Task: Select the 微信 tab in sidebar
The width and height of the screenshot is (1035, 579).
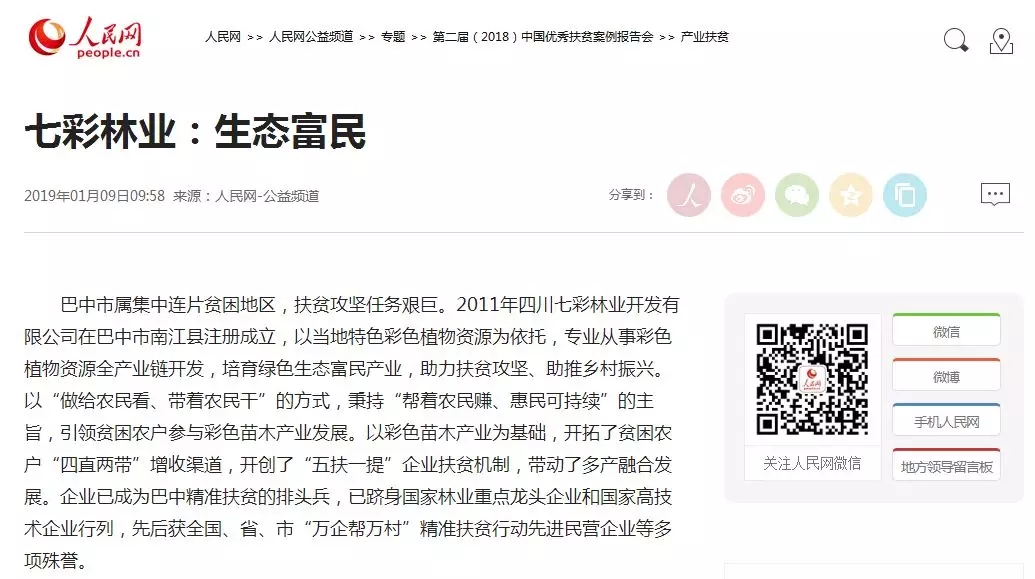Action: point(947,330)
